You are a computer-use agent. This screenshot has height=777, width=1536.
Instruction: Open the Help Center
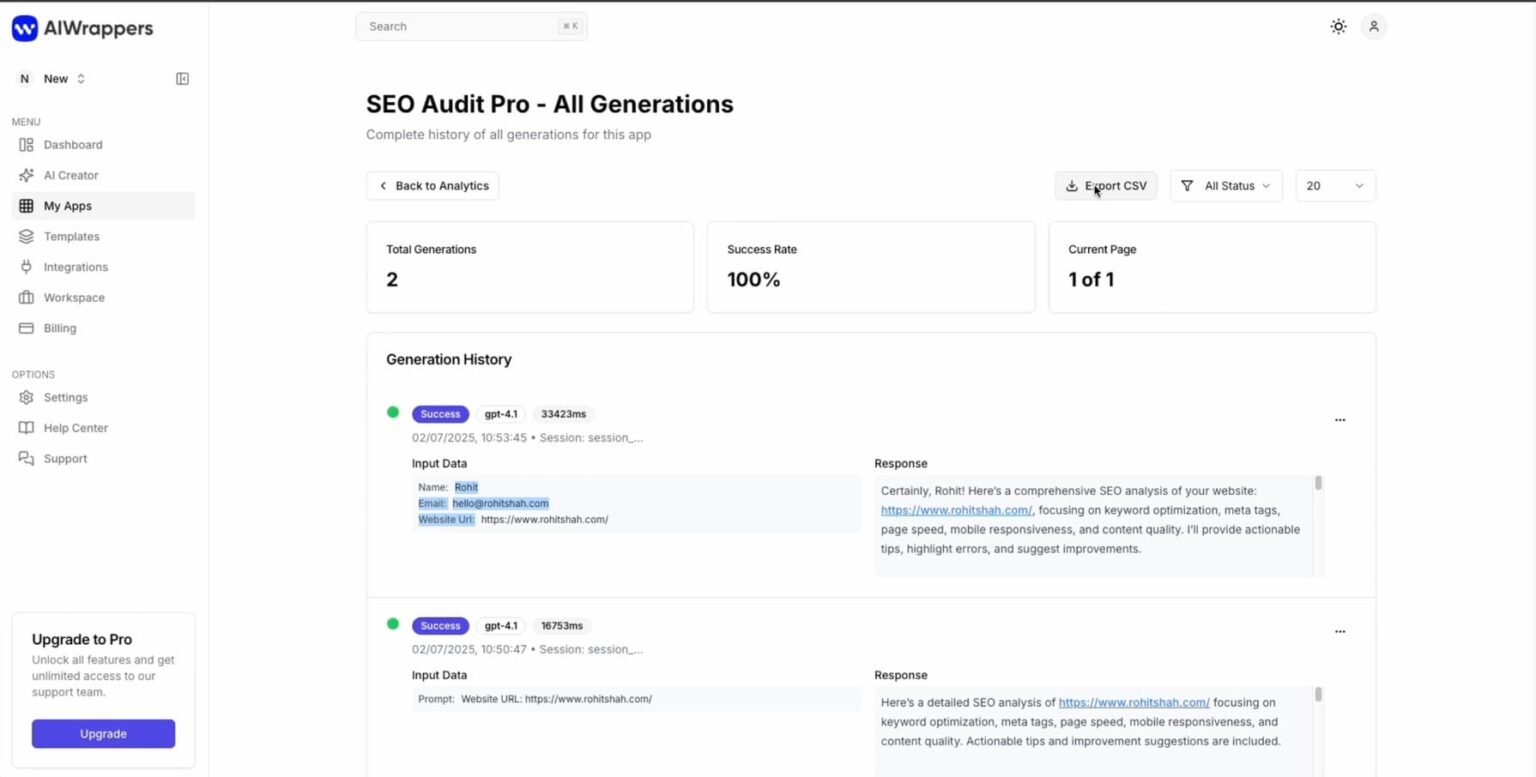pyautogui.click(x=74, y=428)
